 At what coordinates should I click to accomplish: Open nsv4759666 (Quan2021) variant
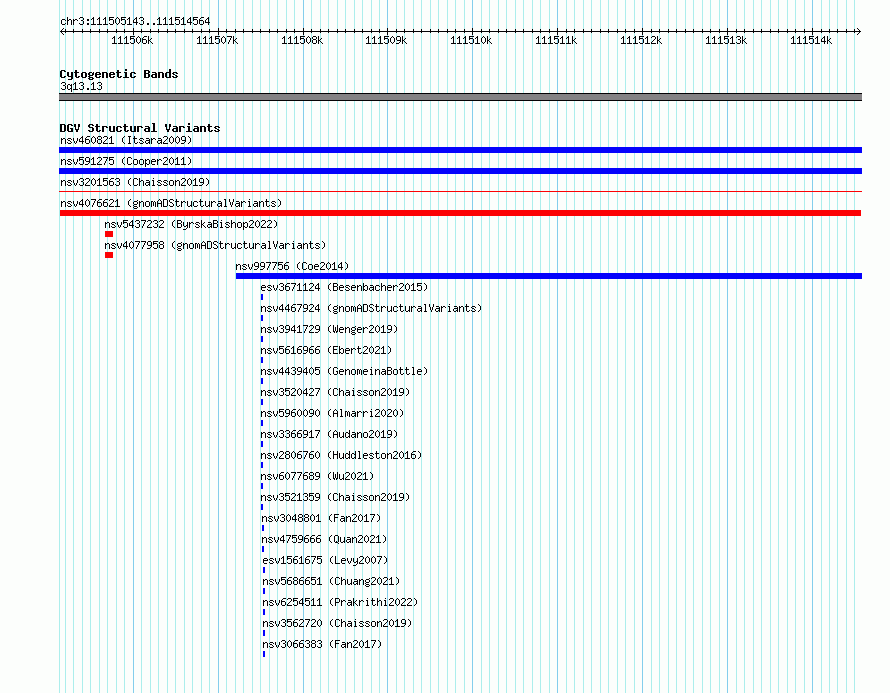click(x=324, y=539)
